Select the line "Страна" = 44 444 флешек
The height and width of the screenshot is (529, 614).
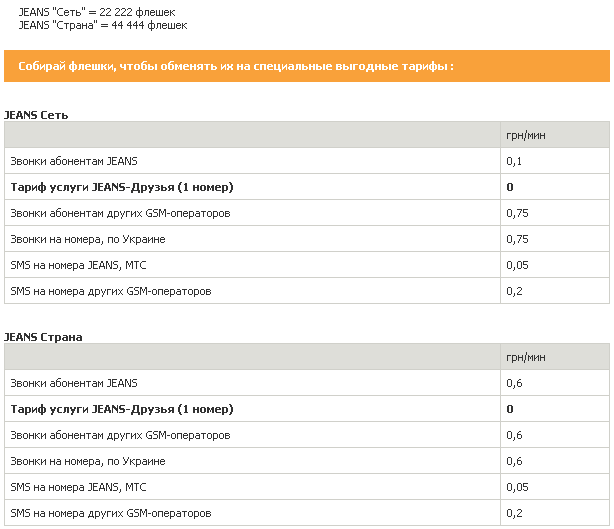point(102,24)
